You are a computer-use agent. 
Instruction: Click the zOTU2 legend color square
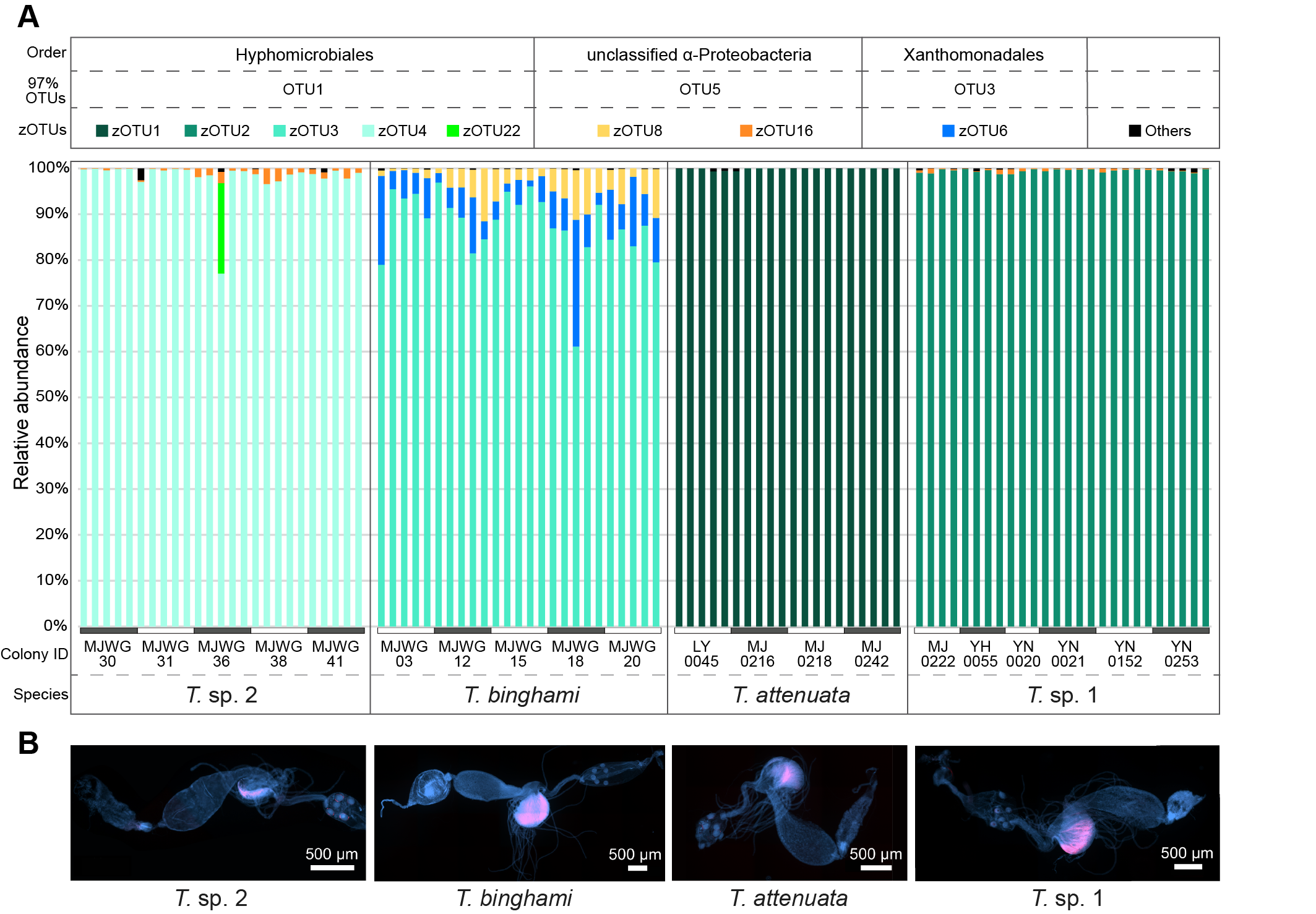tap(191, 130)
